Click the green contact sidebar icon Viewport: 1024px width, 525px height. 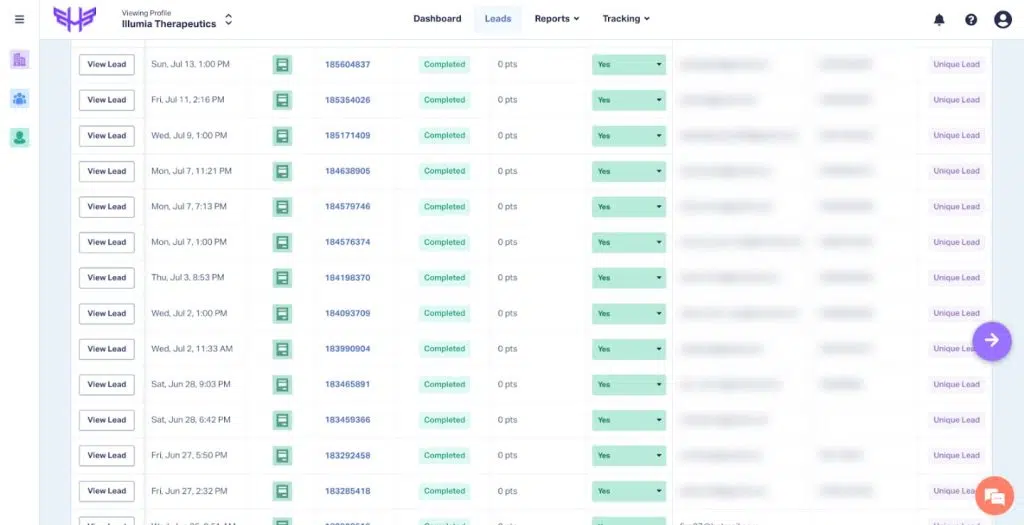click(19, 138)
